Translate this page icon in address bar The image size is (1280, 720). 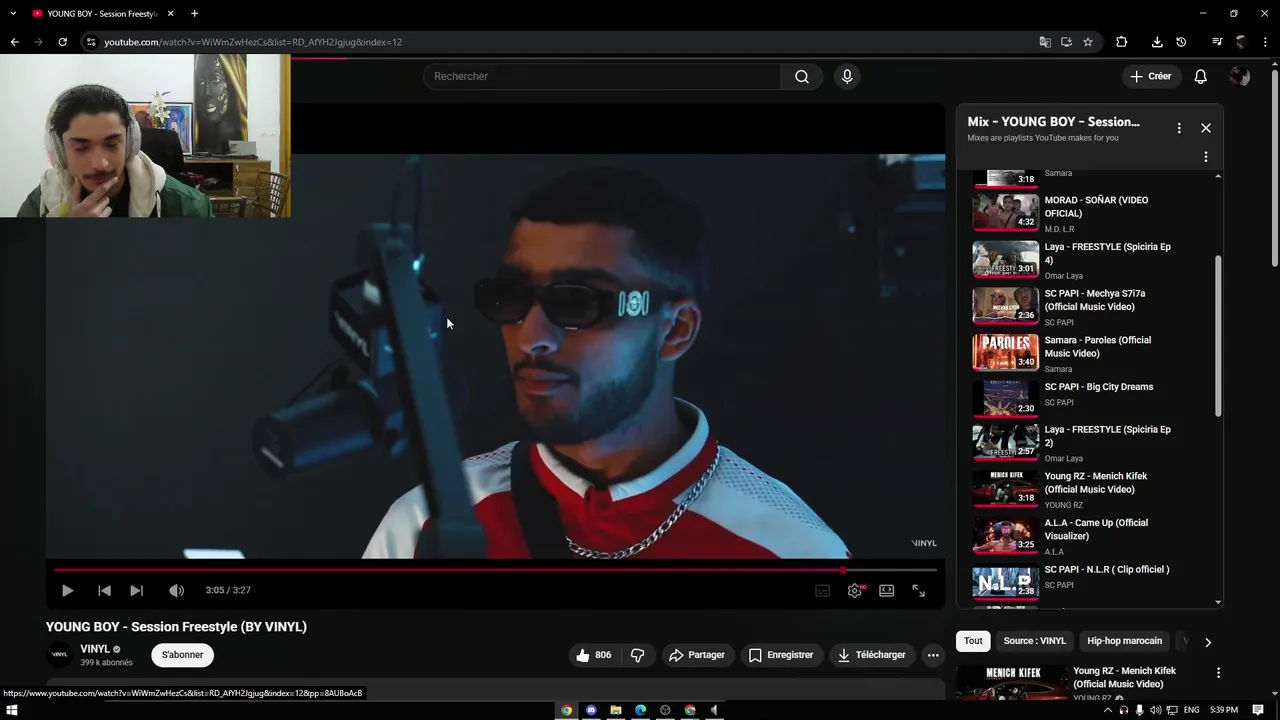point(1045,42)
